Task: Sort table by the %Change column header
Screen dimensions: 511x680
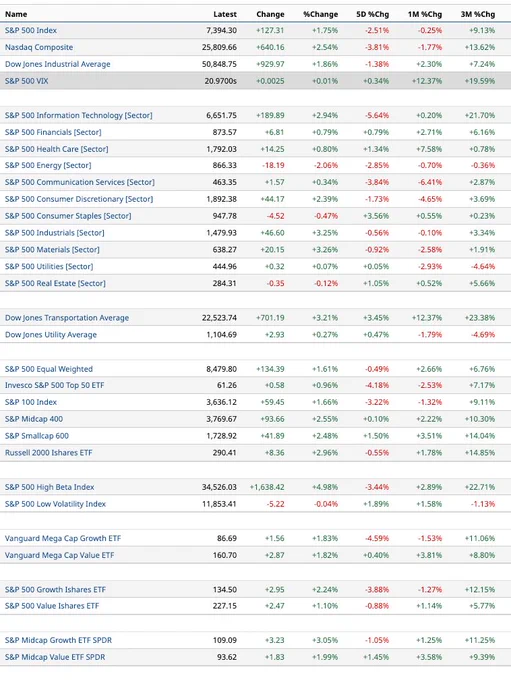Action: tap(321, 14)
